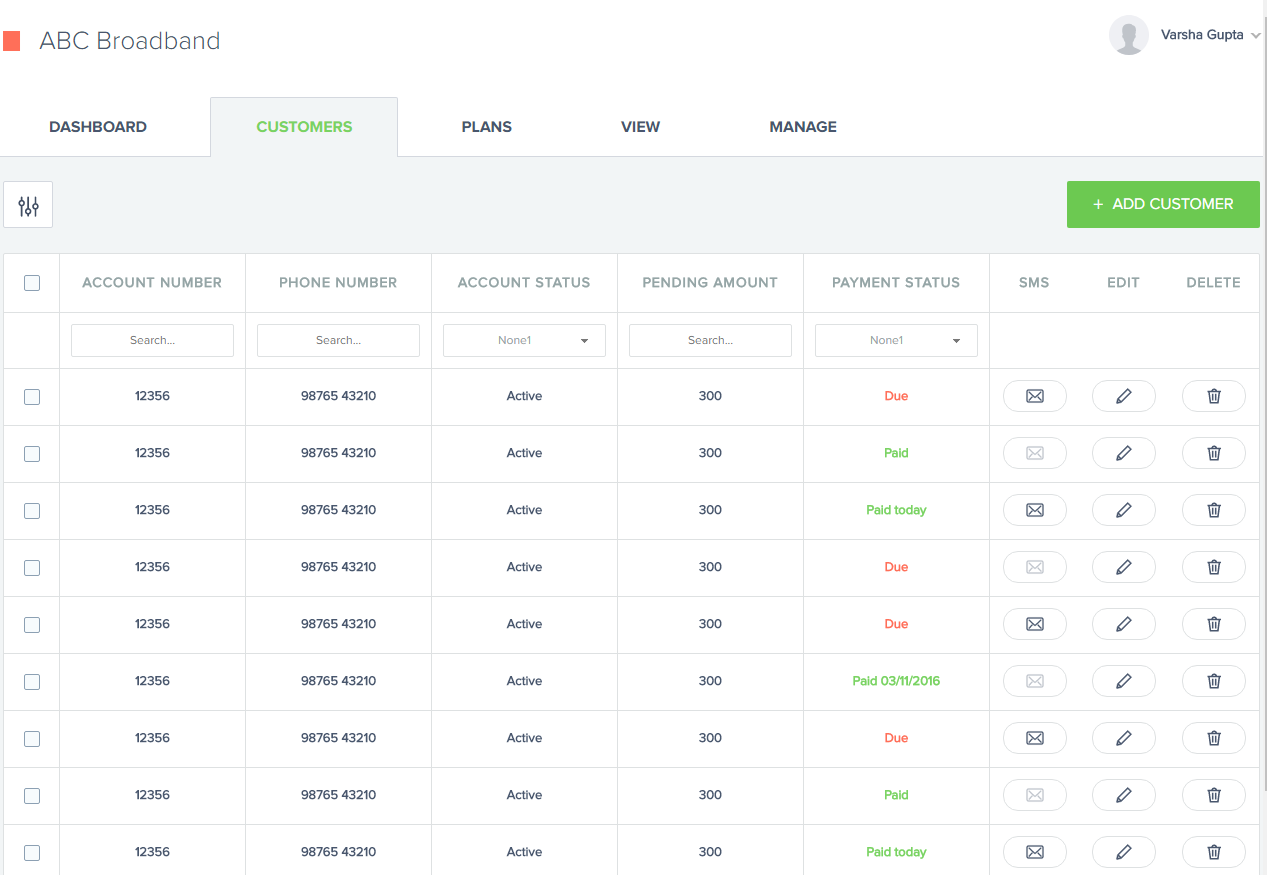Viewport: 1267px width, 875px height.
Task: Open the Account Status filter dropdown
Action: [x=524, y=341]
